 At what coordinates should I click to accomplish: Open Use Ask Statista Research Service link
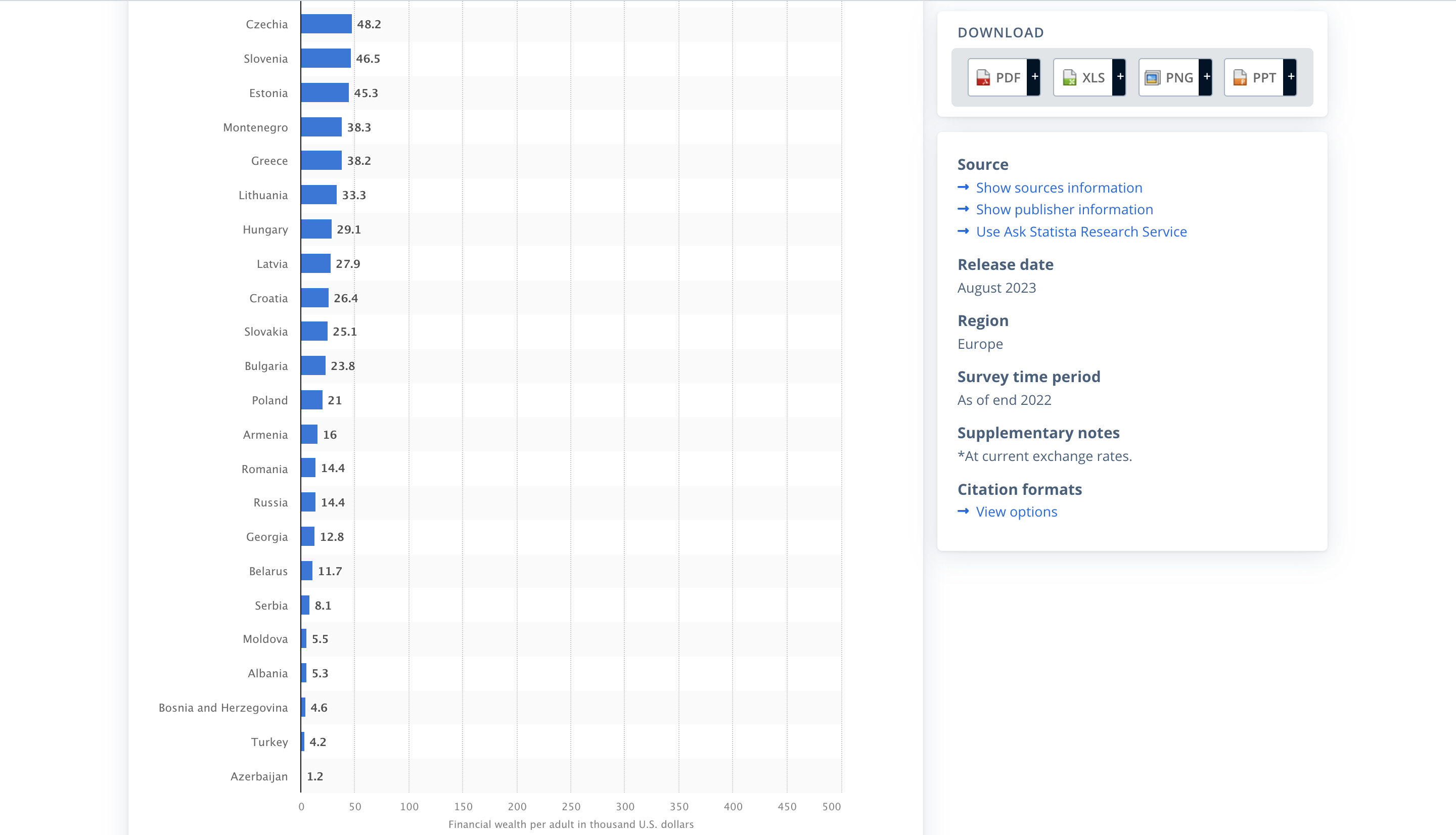(x=1081, y=231)
